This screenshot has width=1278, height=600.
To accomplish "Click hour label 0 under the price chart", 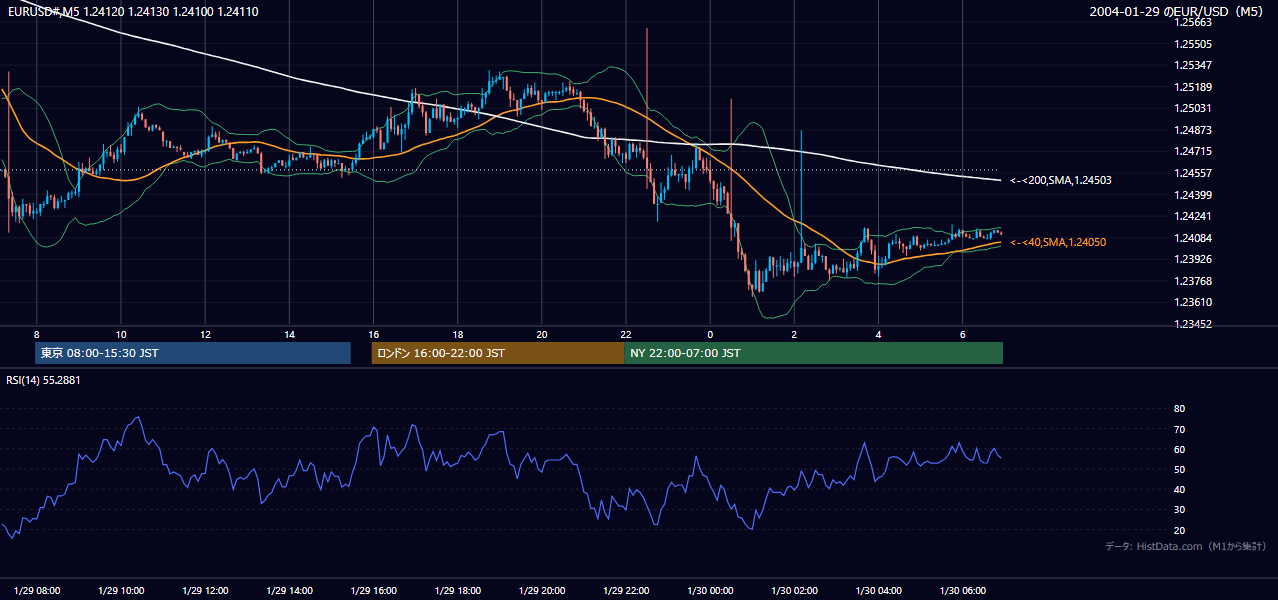I will coord(710,334).
